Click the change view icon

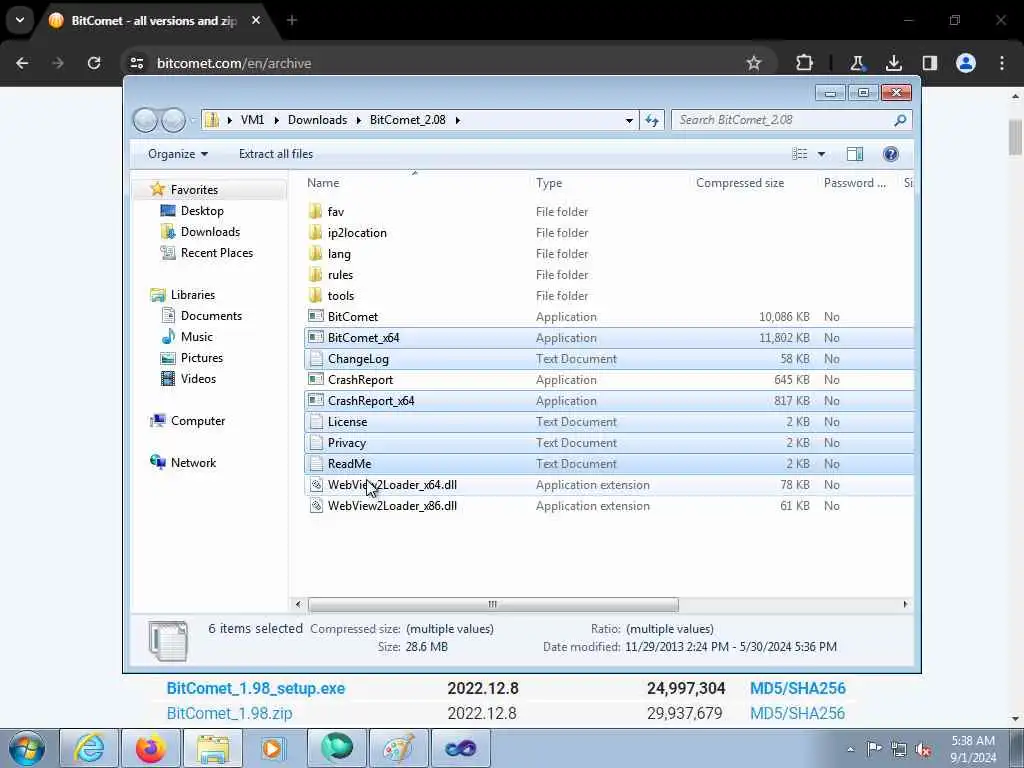click(799, 154)
